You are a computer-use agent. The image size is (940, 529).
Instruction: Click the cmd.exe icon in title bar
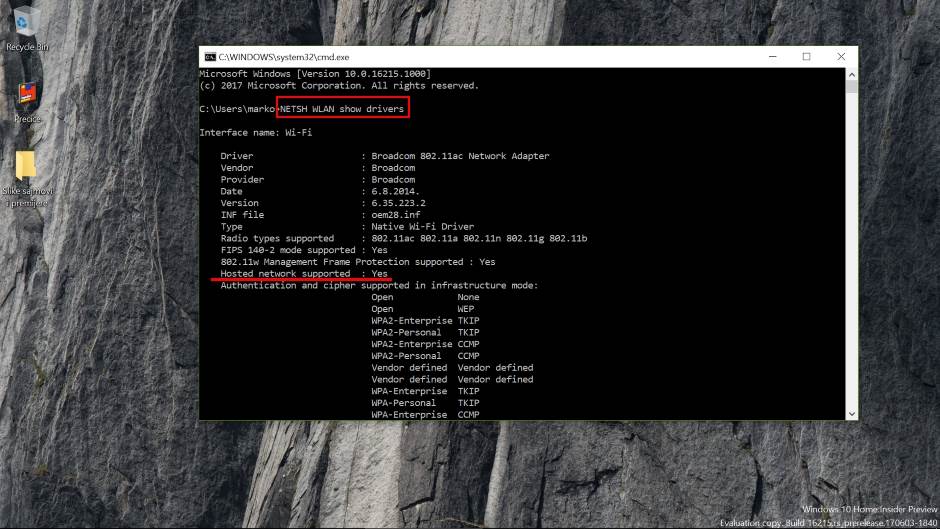point(210,57)
